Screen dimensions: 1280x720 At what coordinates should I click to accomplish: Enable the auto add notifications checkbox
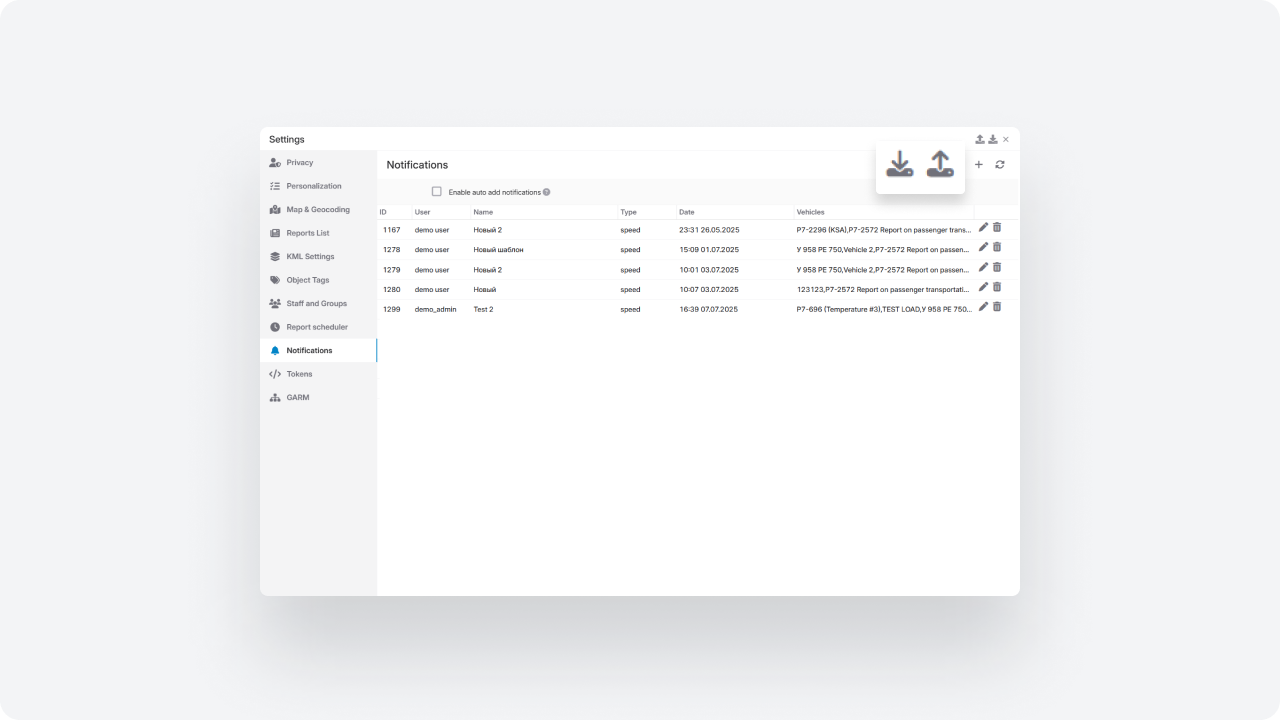click(437, 192)
